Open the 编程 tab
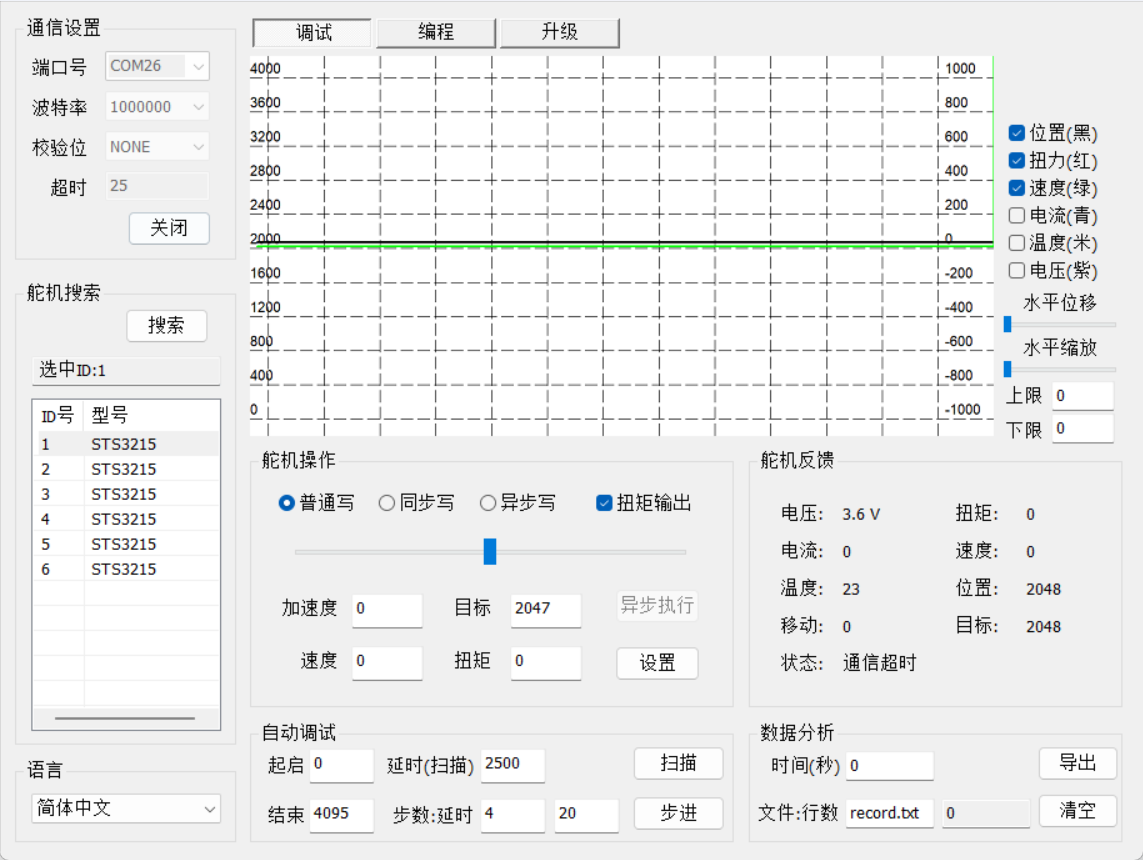 tap(436, 32)
